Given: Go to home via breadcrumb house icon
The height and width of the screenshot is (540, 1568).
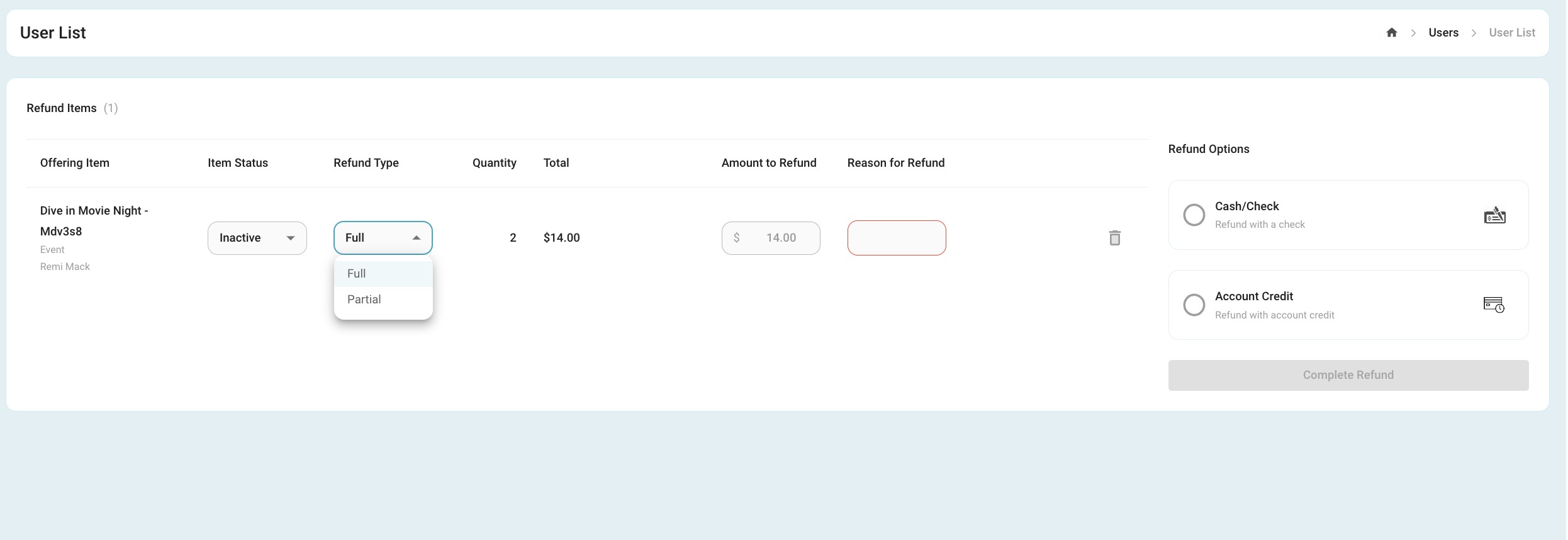Looking at the screenshot, I should pyautogui.click(x=1391, y=33).
